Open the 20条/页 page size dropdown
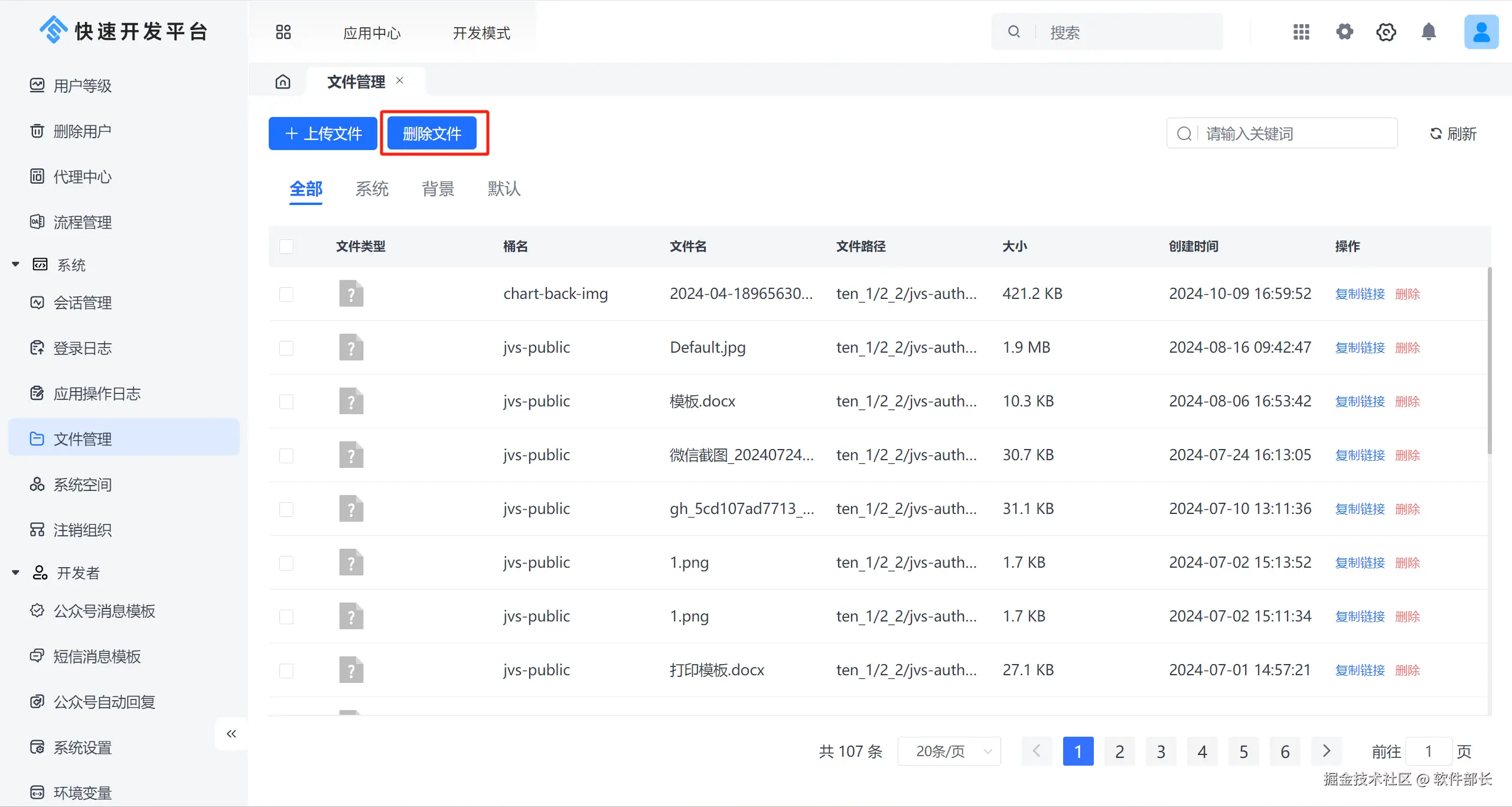 (x=949, y=751)
